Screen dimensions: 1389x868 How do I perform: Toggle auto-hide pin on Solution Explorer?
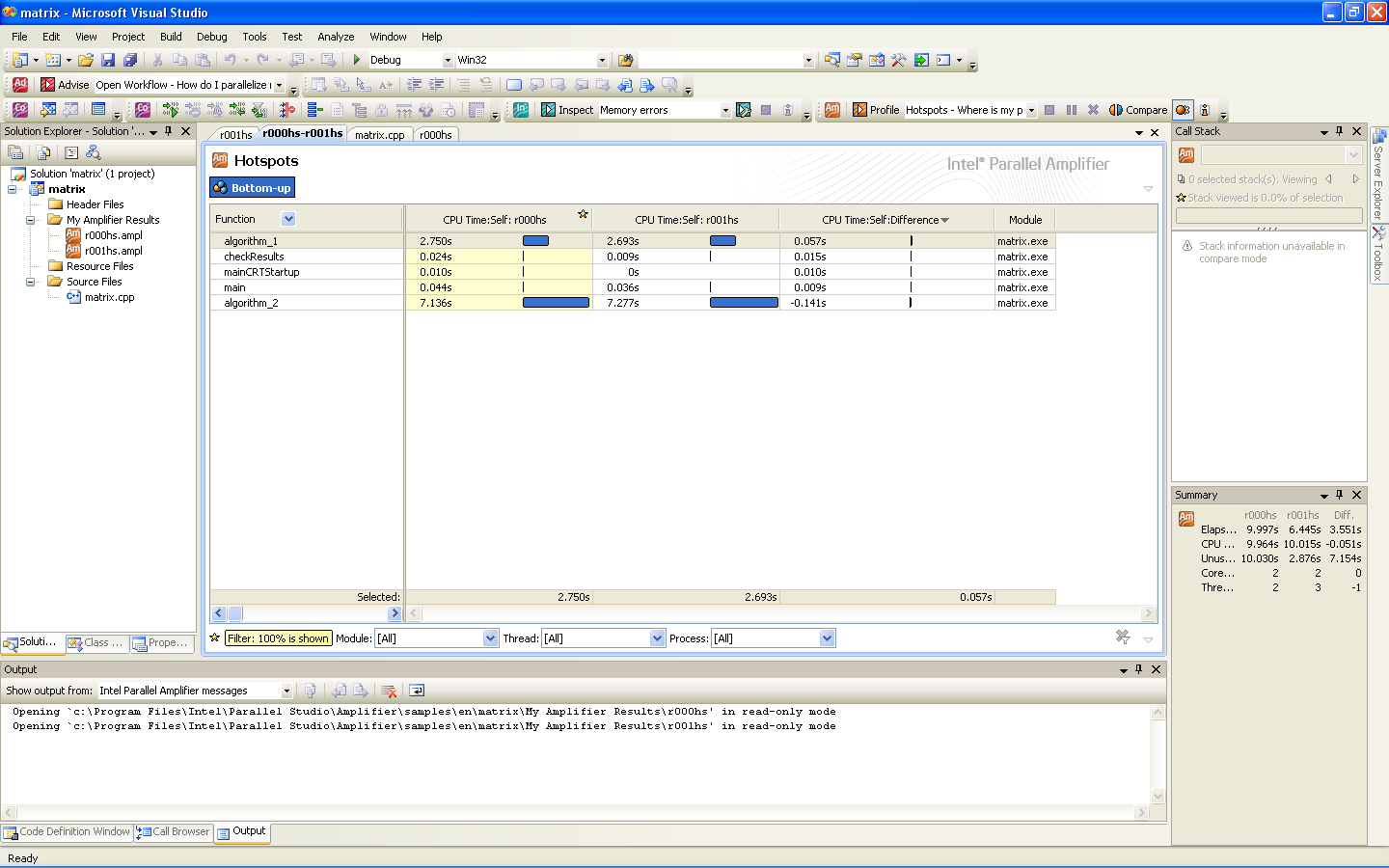click(169, 131)
